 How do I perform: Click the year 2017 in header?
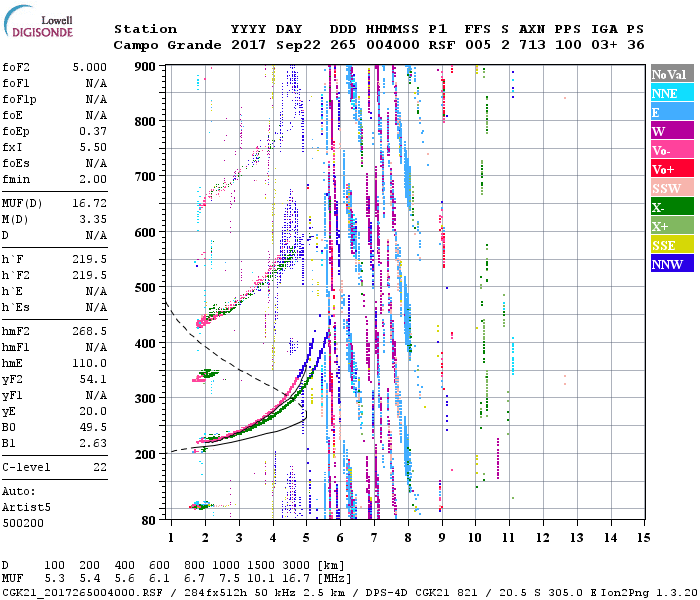249,45
